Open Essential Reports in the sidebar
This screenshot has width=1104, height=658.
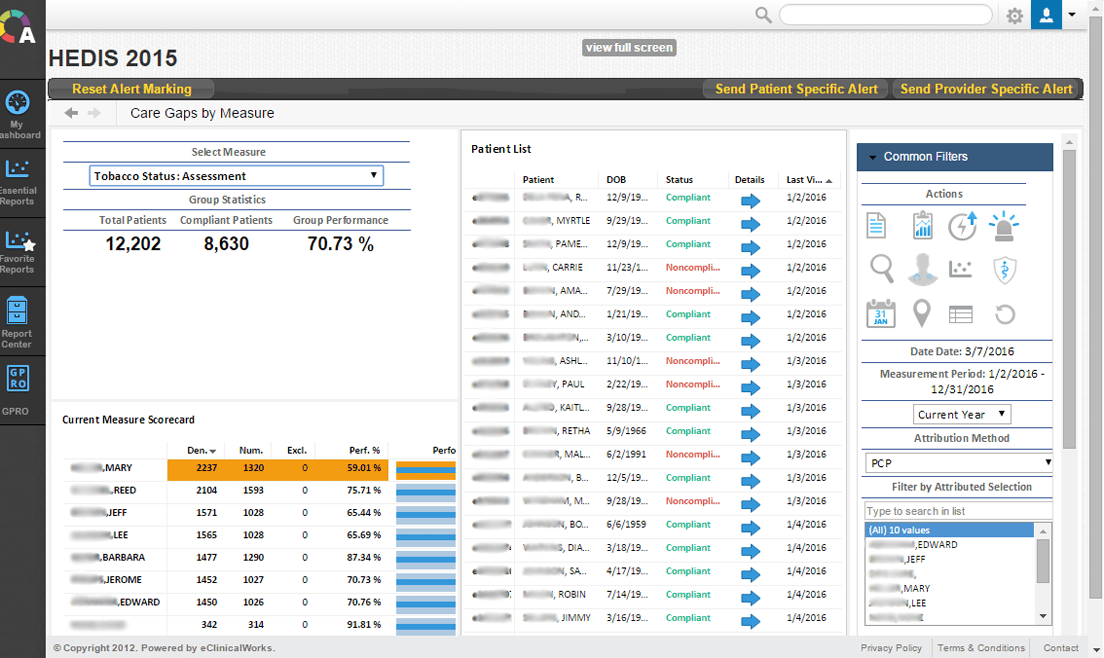tap(18, 182)
